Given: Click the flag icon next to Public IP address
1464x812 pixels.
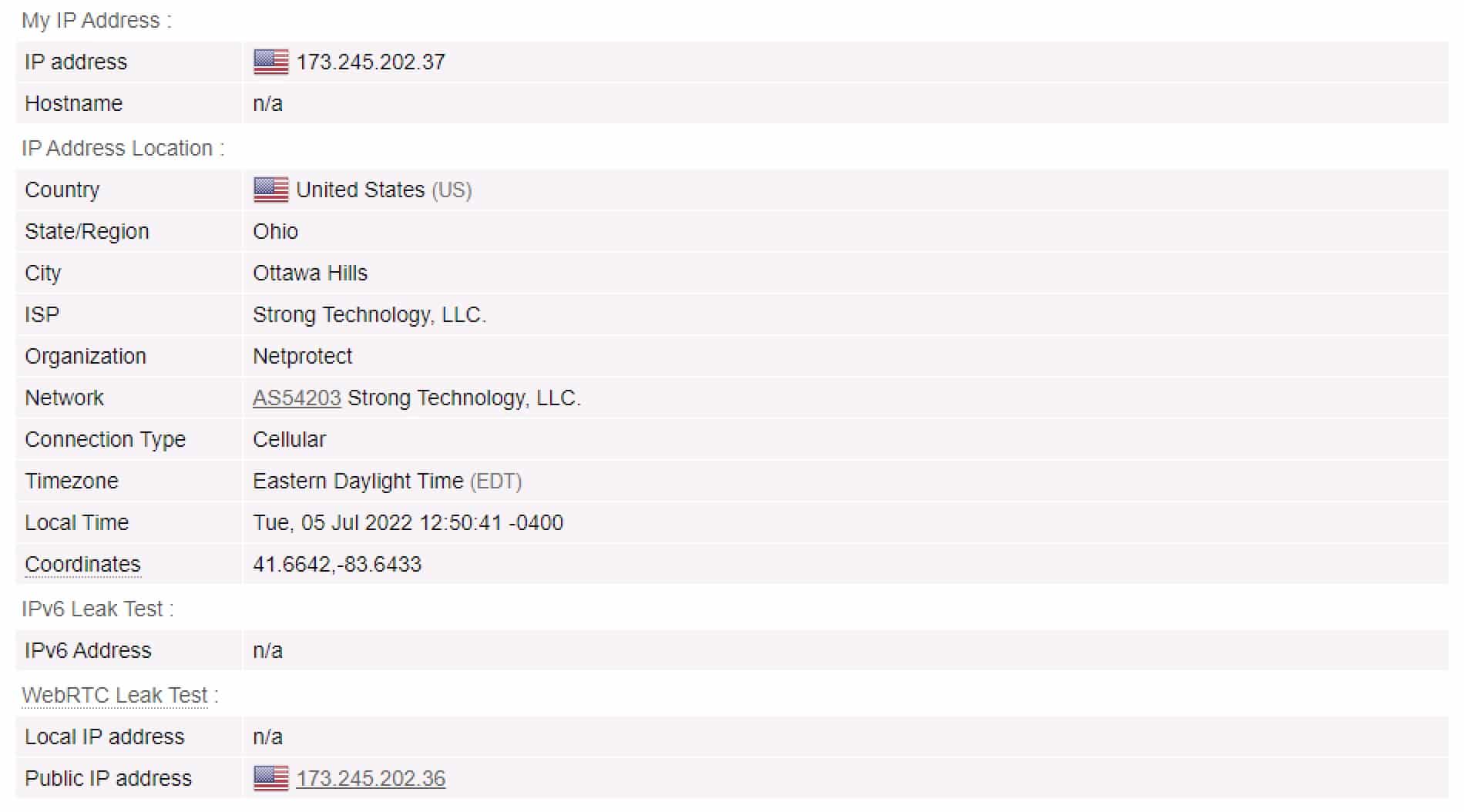Looking at the screenshot, I should pyautogui.click(x=270, y=778).
